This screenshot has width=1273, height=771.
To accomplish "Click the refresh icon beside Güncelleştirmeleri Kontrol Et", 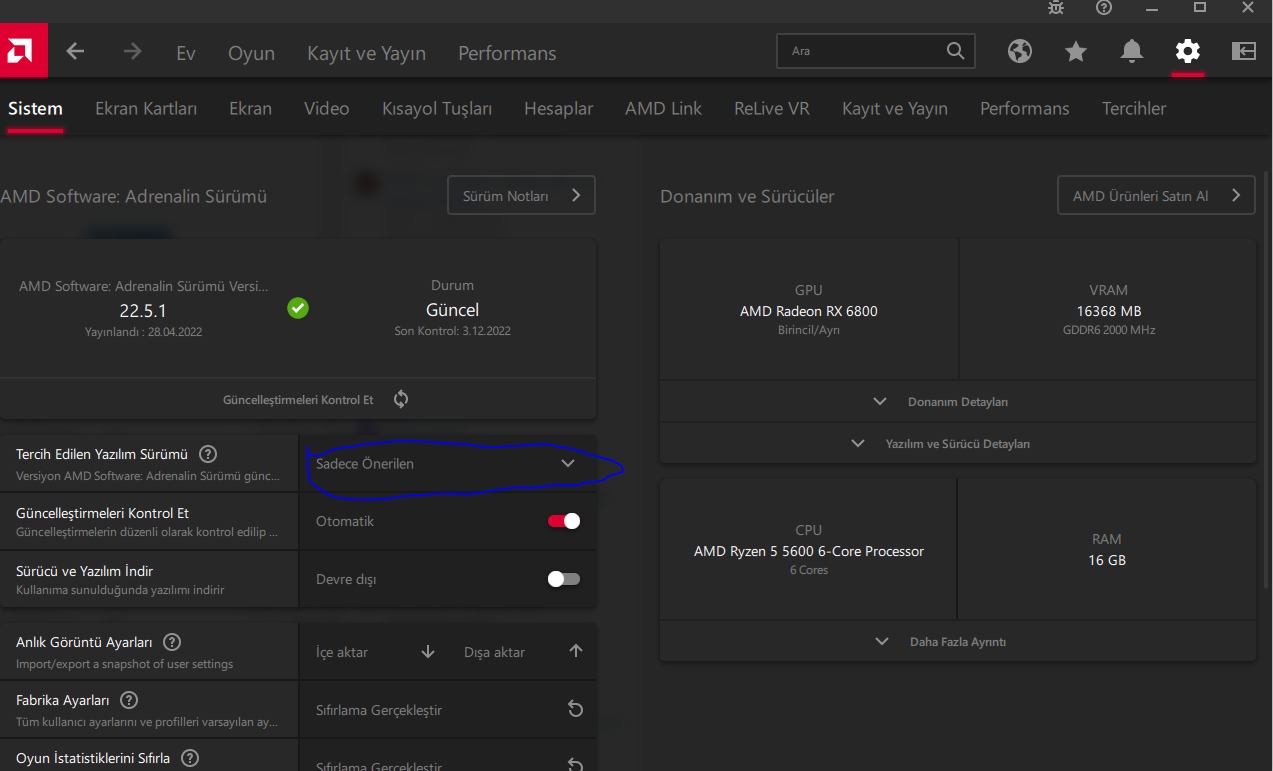I will (x=401, y=399).
